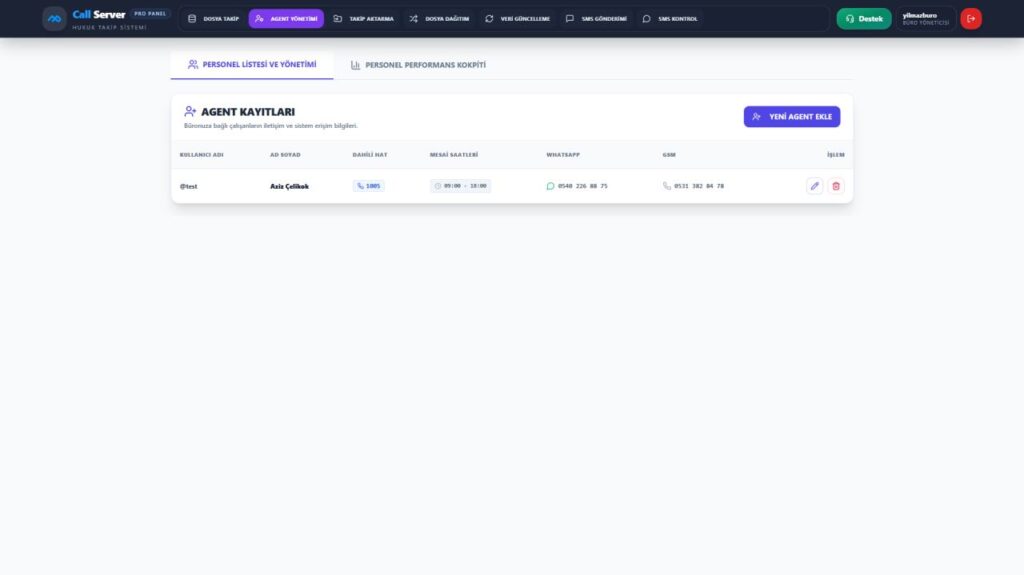This screenshot has width=1024, height=575.
Task: Click the agent icon next to Agent Kayıtları heading
Action: coord(190,112)
